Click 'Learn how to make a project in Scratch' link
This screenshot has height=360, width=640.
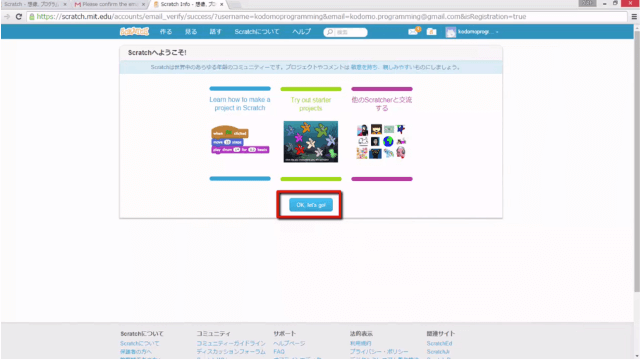point(240,104)
